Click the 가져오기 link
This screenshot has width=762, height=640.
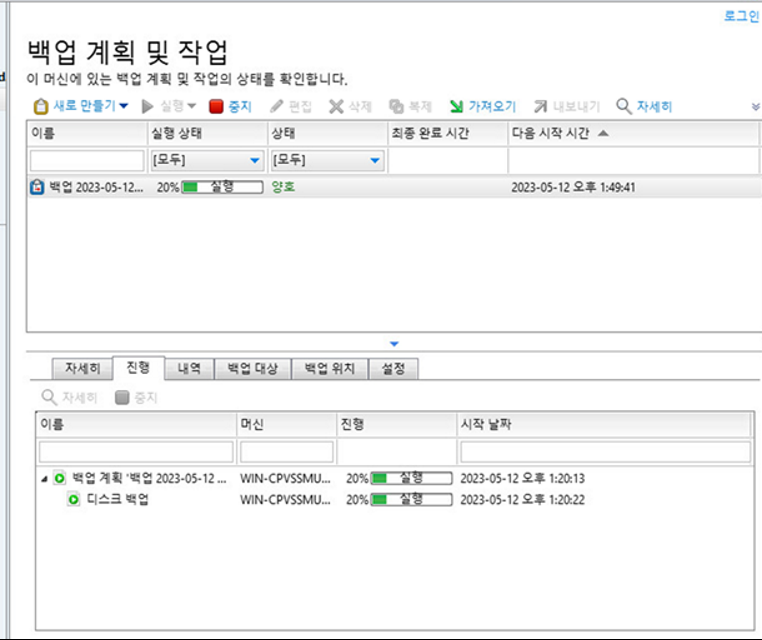[x=492, y=106]
